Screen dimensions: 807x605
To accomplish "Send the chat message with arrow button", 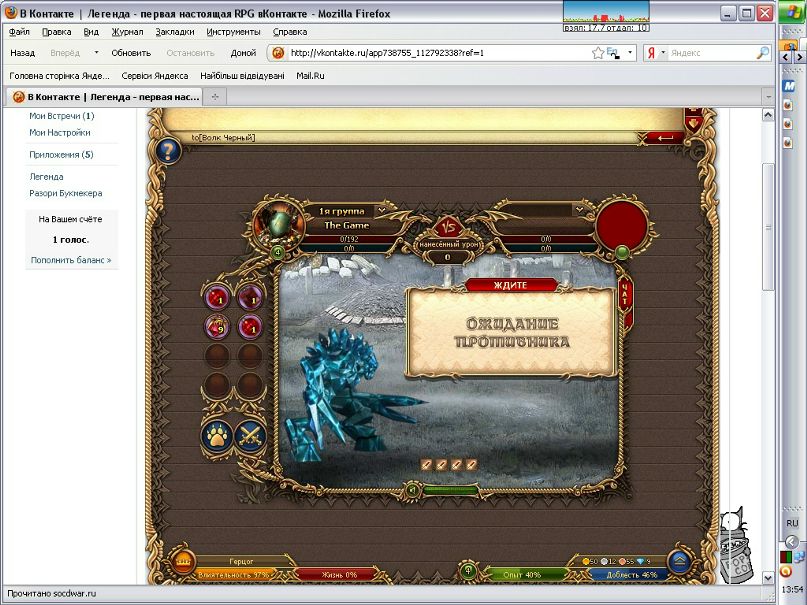I will (665, 137).
